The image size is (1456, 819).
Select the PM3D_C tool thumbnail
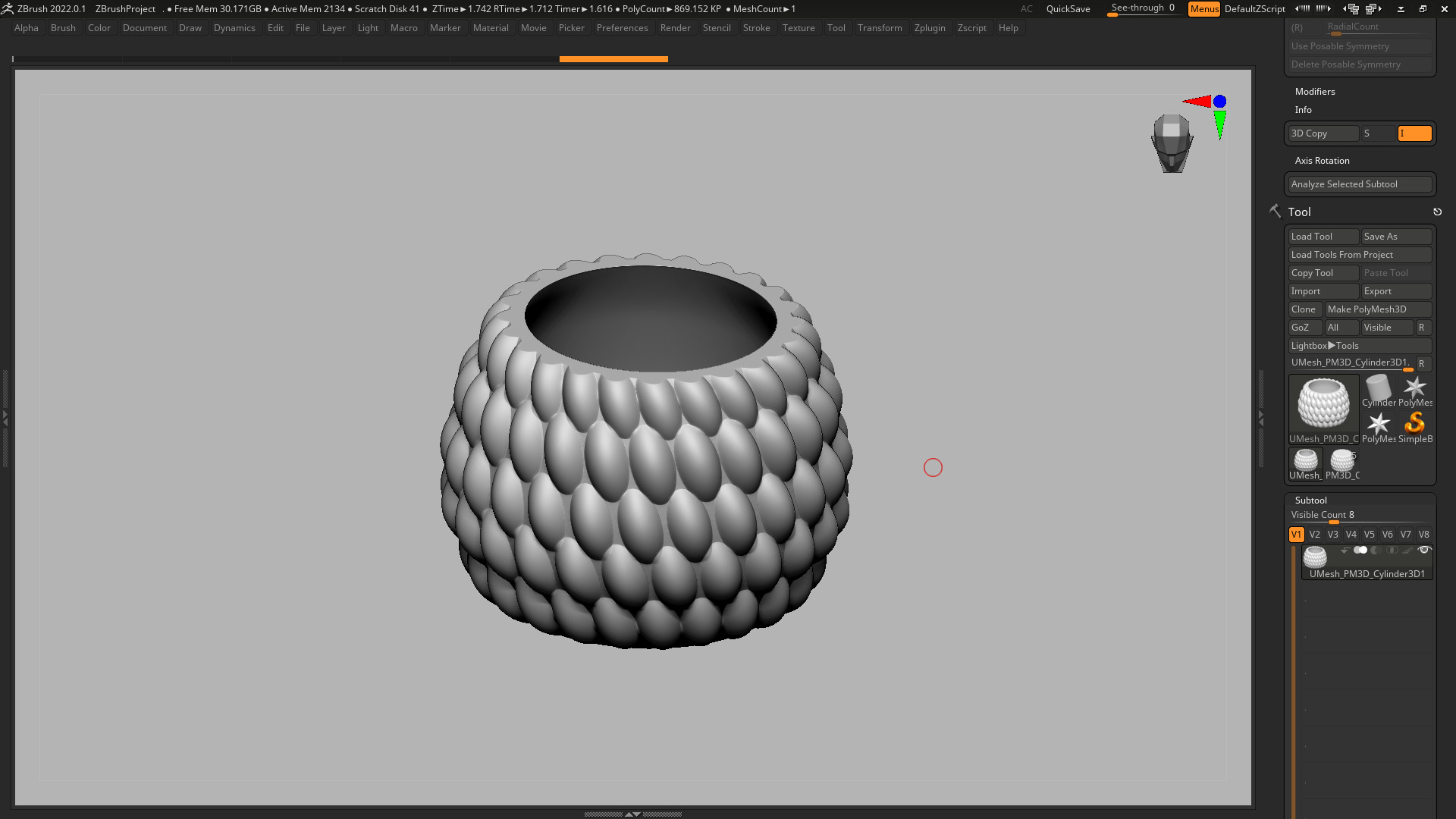[x=1342, y=463]
